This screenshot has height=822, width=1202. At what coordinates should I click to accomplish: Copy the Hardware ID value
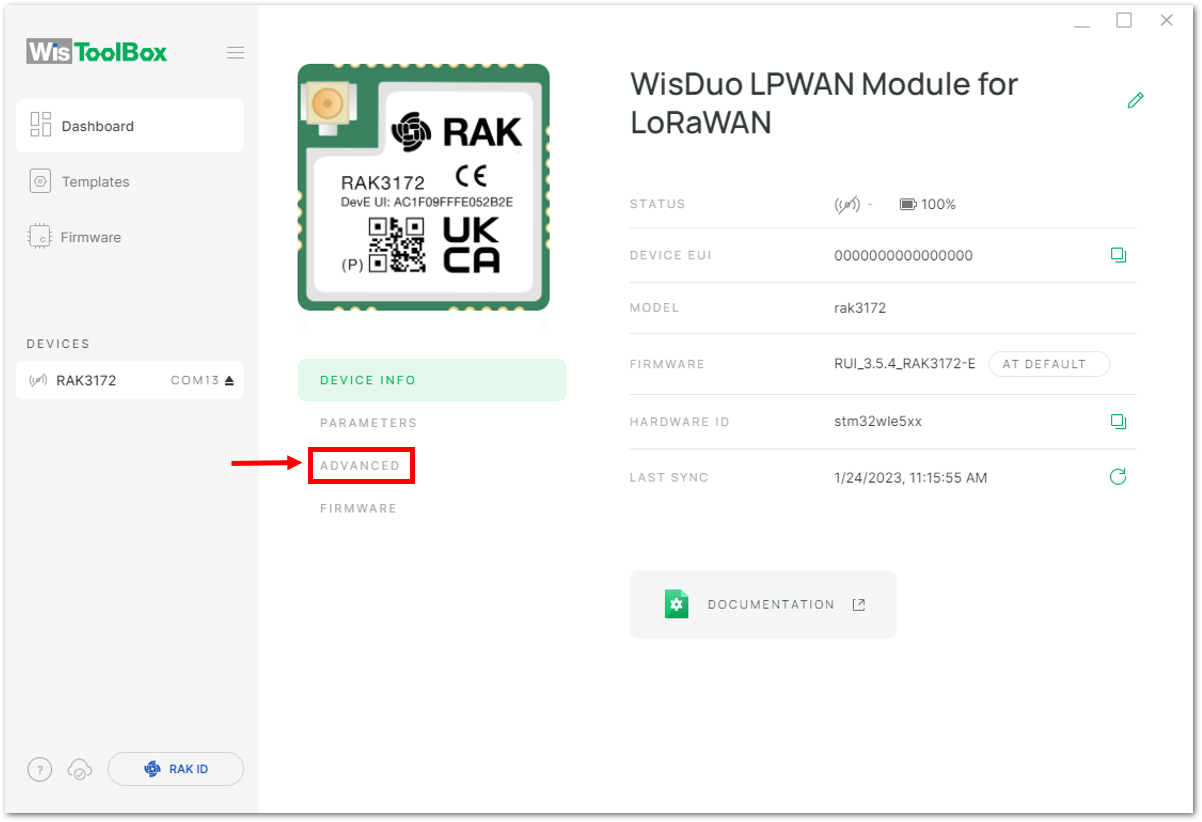tap(1118, 421)
